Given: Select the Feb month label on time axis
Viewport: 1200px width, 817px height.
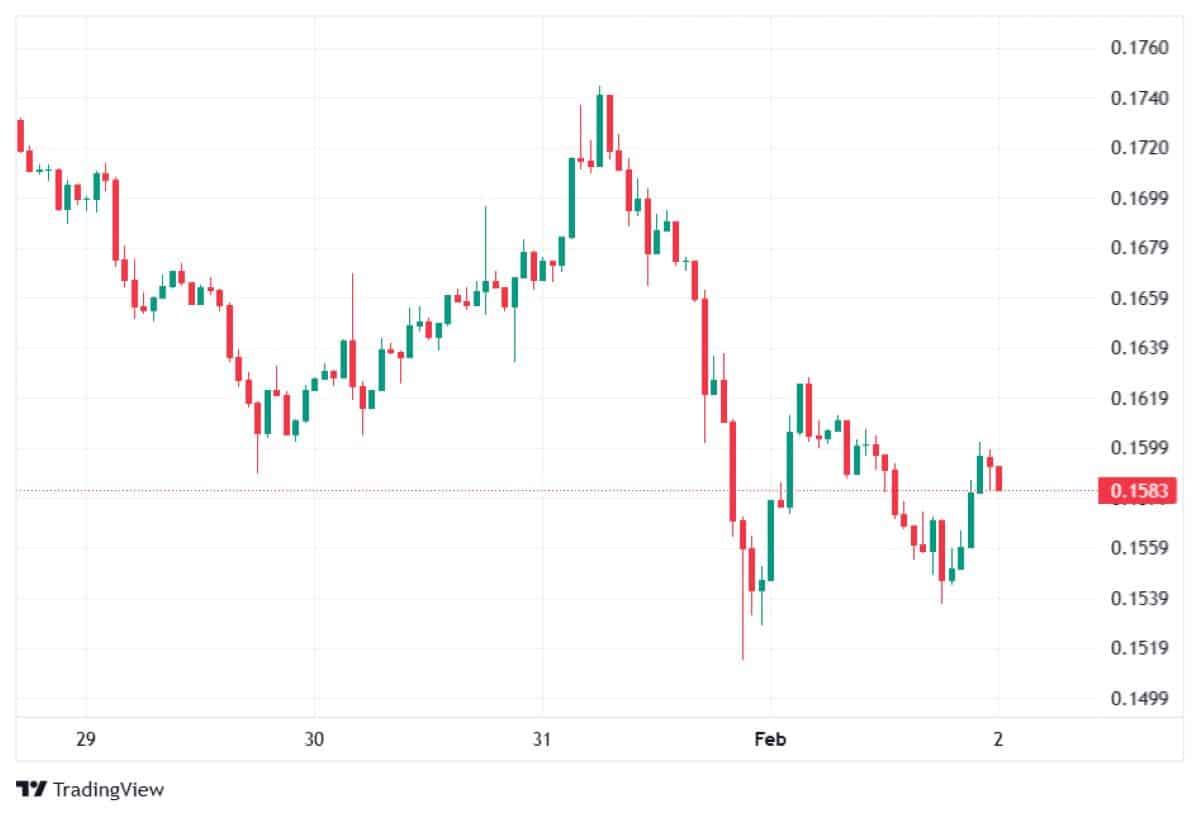Looking at the screenshot, I should point(769,740).
